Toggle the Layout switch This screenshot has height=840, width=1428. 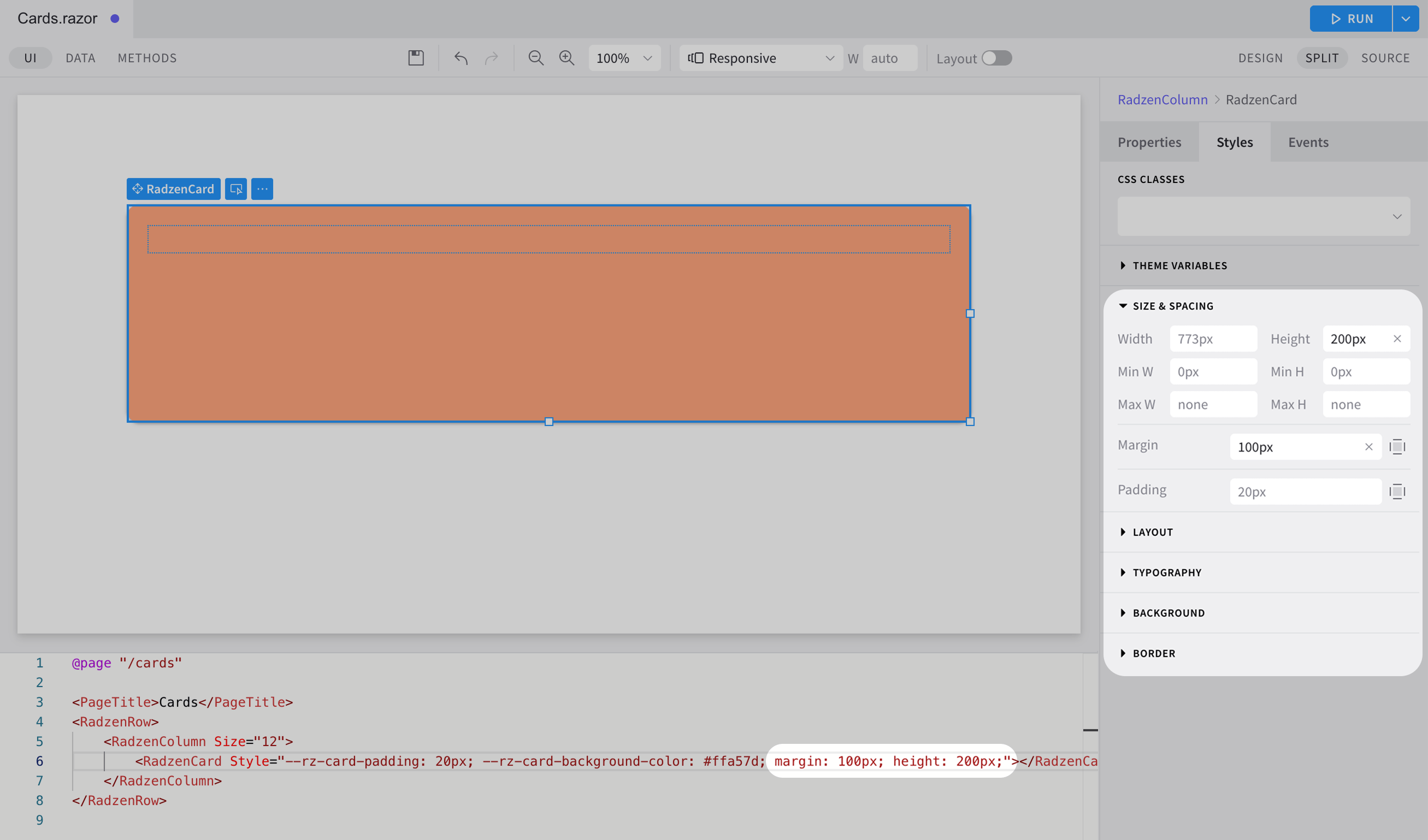996,58
